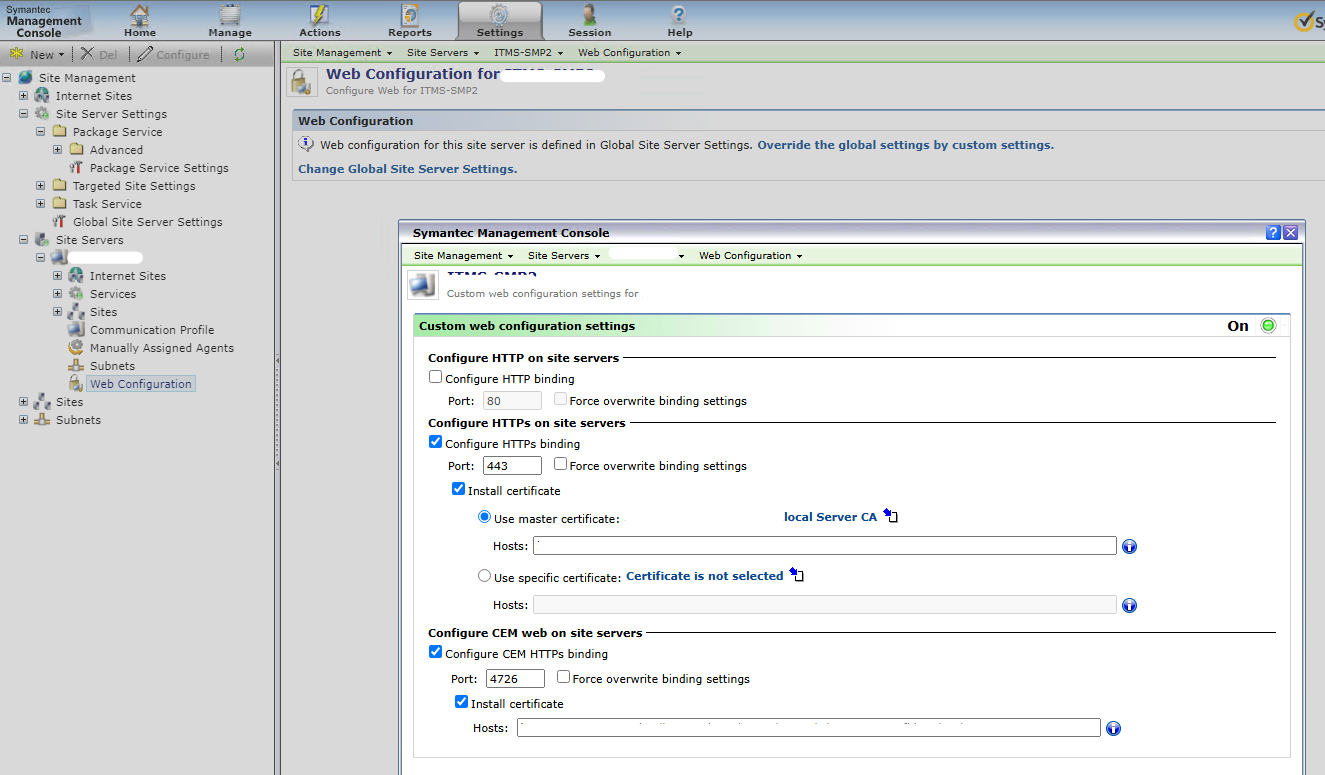1325x775 pixels.
Task: Enable the Configure HTTP binding checkbox
Action: click(435, 378)
